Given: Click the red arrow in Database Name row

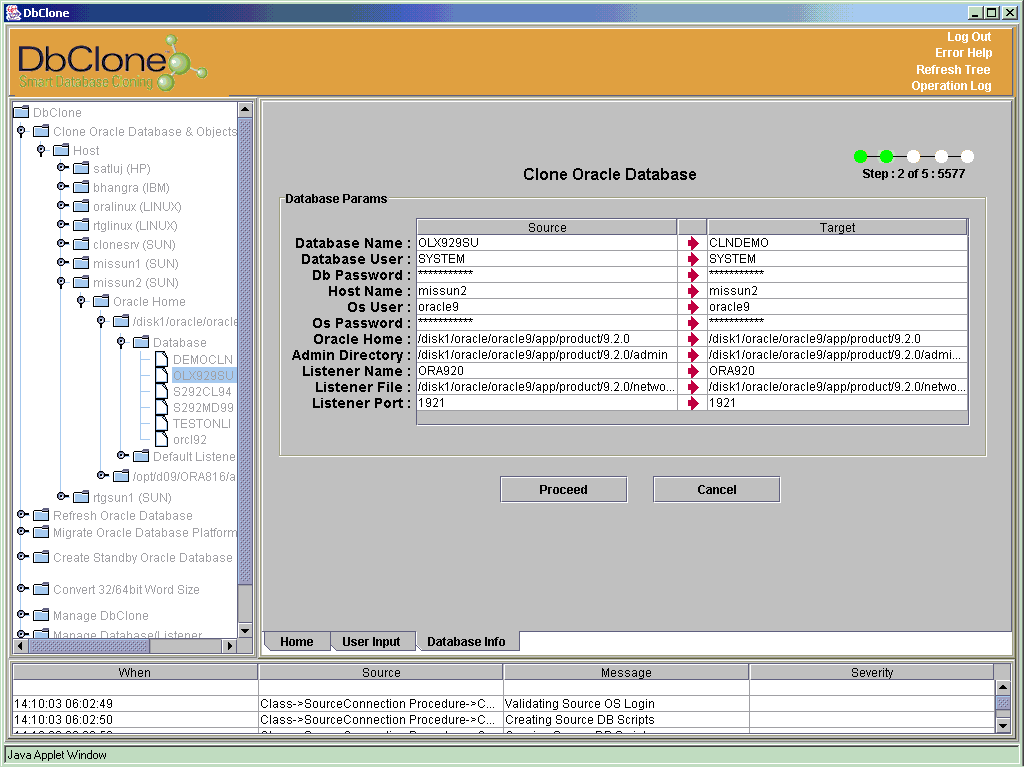Looking at the screenshot, I should (692, 243).
